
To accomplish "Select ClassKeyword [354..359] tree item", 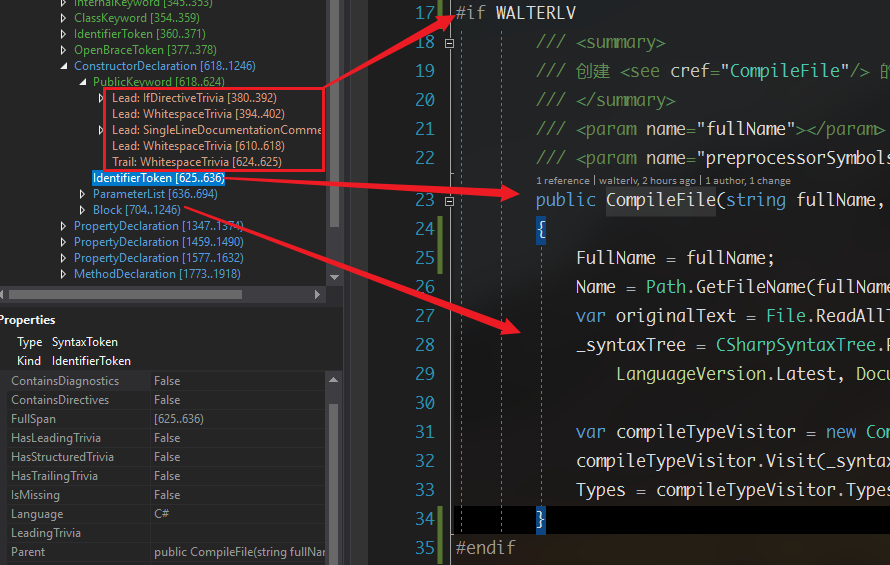I will [137, 18].
